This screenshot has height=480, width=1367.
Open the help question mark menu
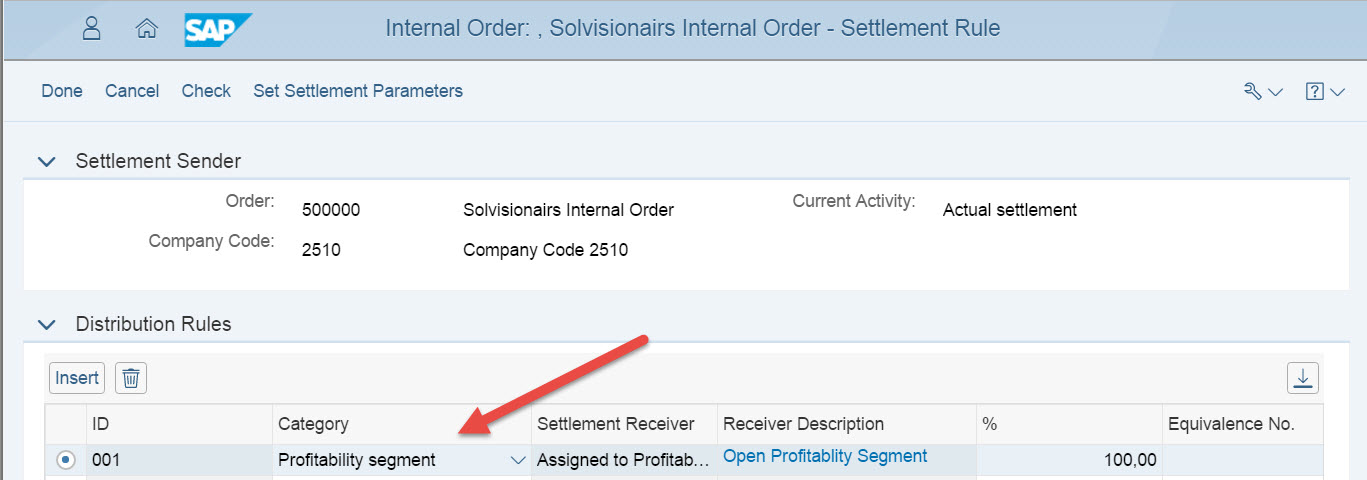pos(1324,91)
